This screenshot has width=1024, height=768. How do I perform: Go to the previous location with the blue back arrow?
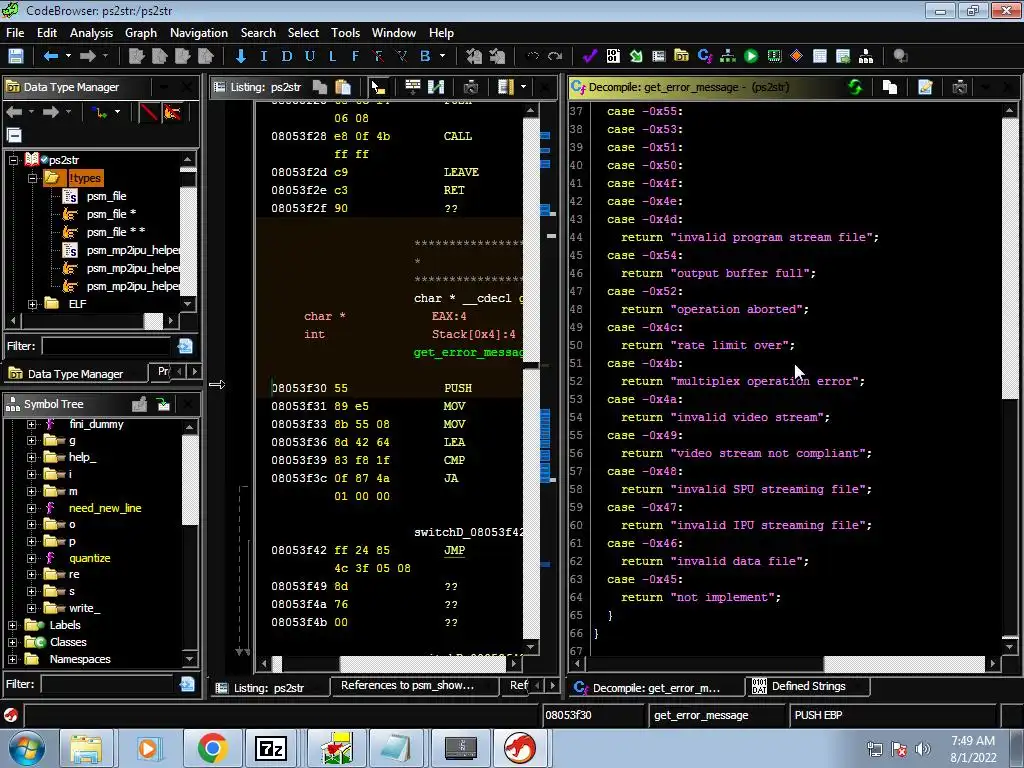(50, 56)
